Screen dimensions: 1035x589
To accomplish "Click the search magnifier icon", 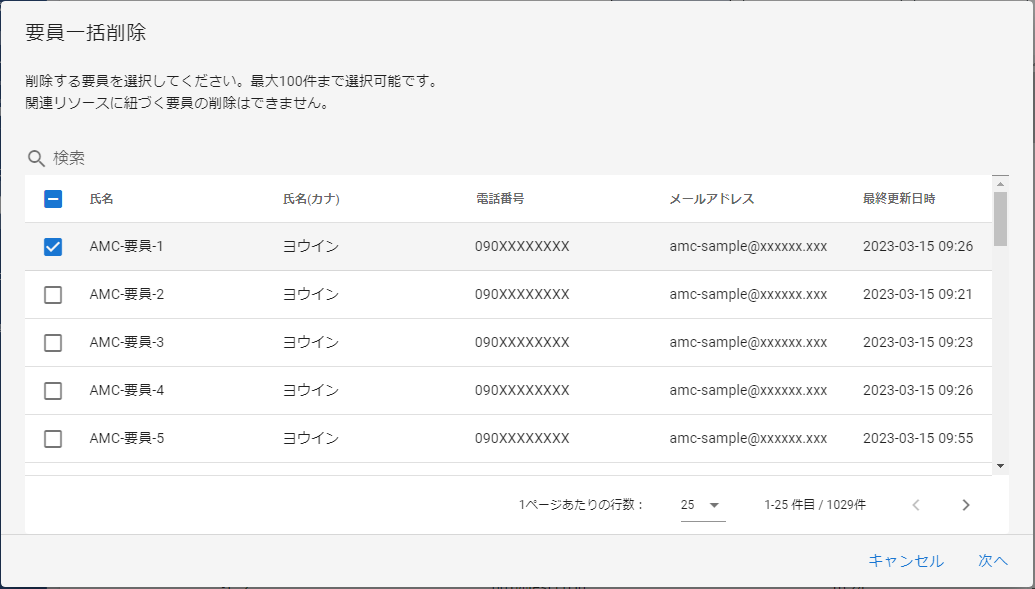I will click(36, 158).
